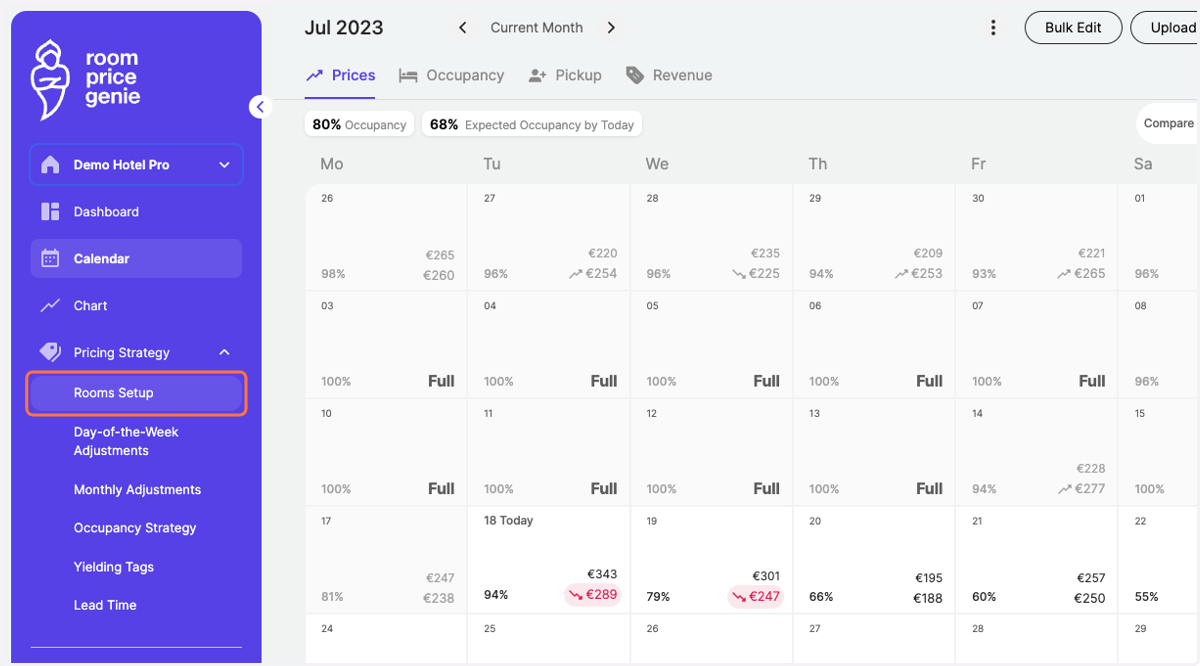Click the €188 price on Thursday 20

[927, 598]
